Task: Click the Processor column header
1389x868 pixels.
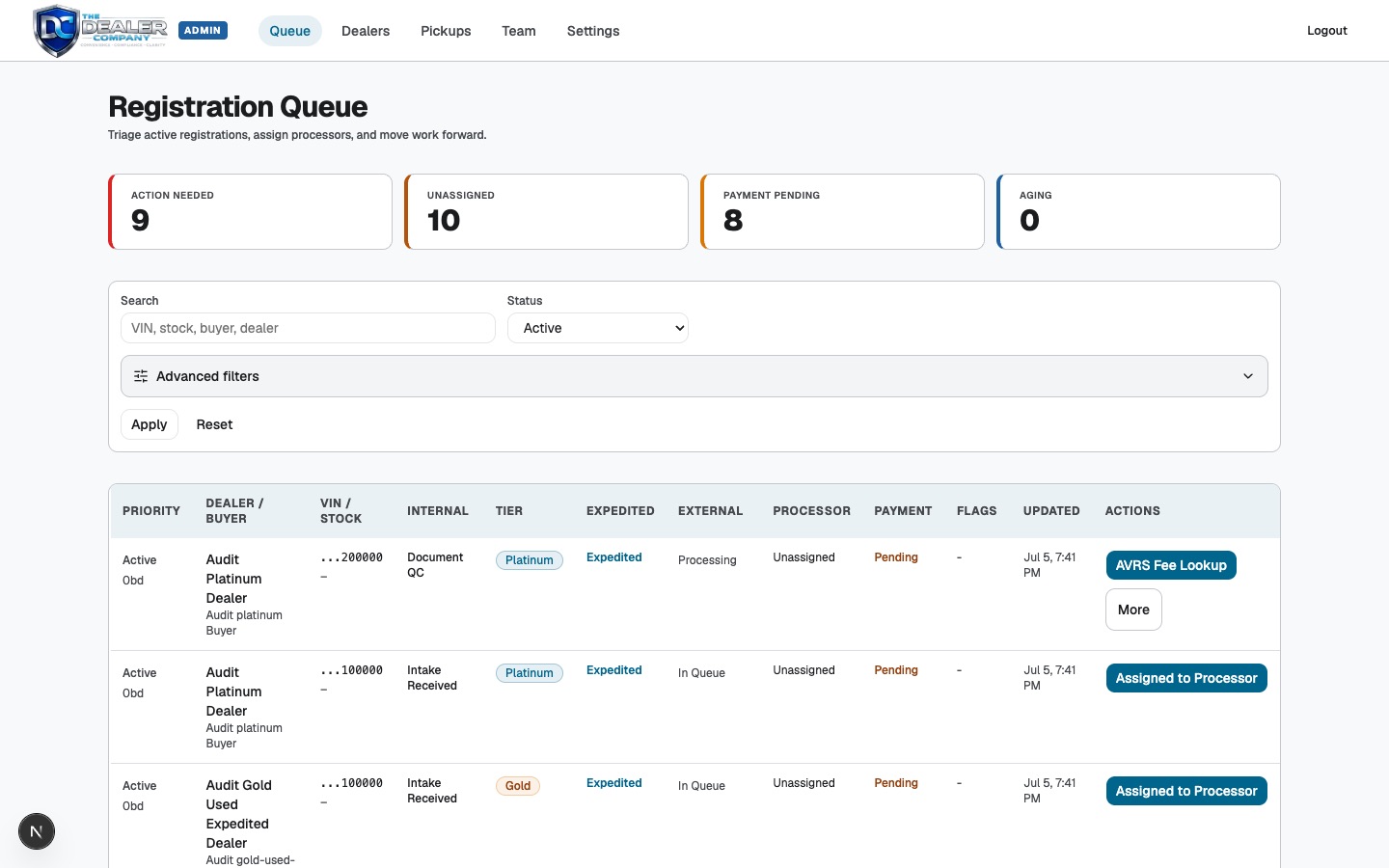Action: point(811,511)
